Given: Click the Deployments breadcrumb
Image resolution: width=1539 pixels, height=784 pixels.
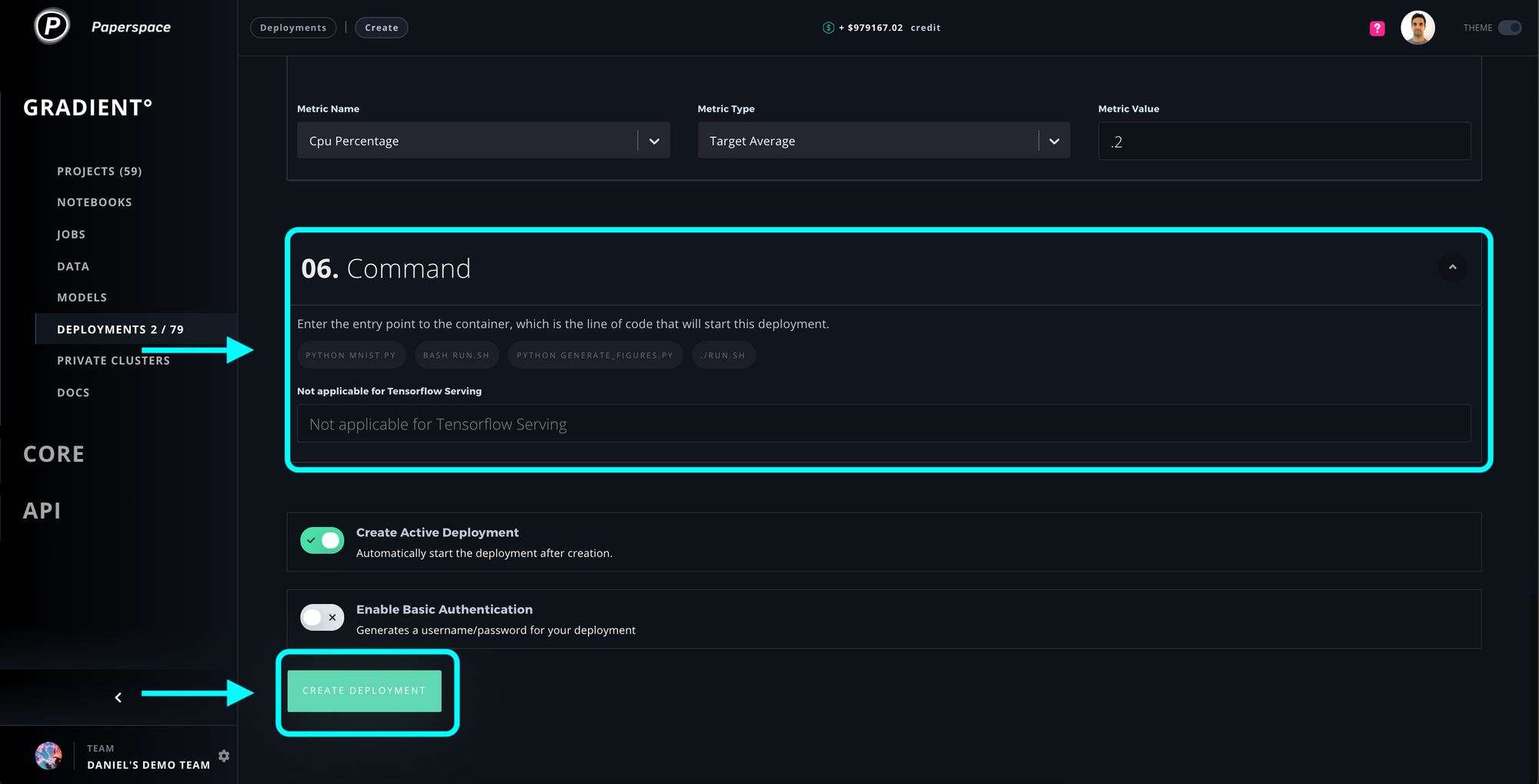Looking at the screenshot, I should (x=293, y=28).
